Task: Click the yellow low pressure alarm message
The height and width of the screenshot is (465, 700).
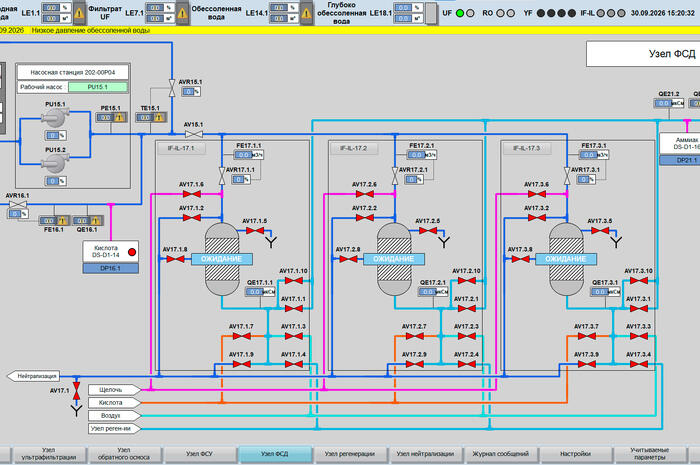Action: coord(91,30)
